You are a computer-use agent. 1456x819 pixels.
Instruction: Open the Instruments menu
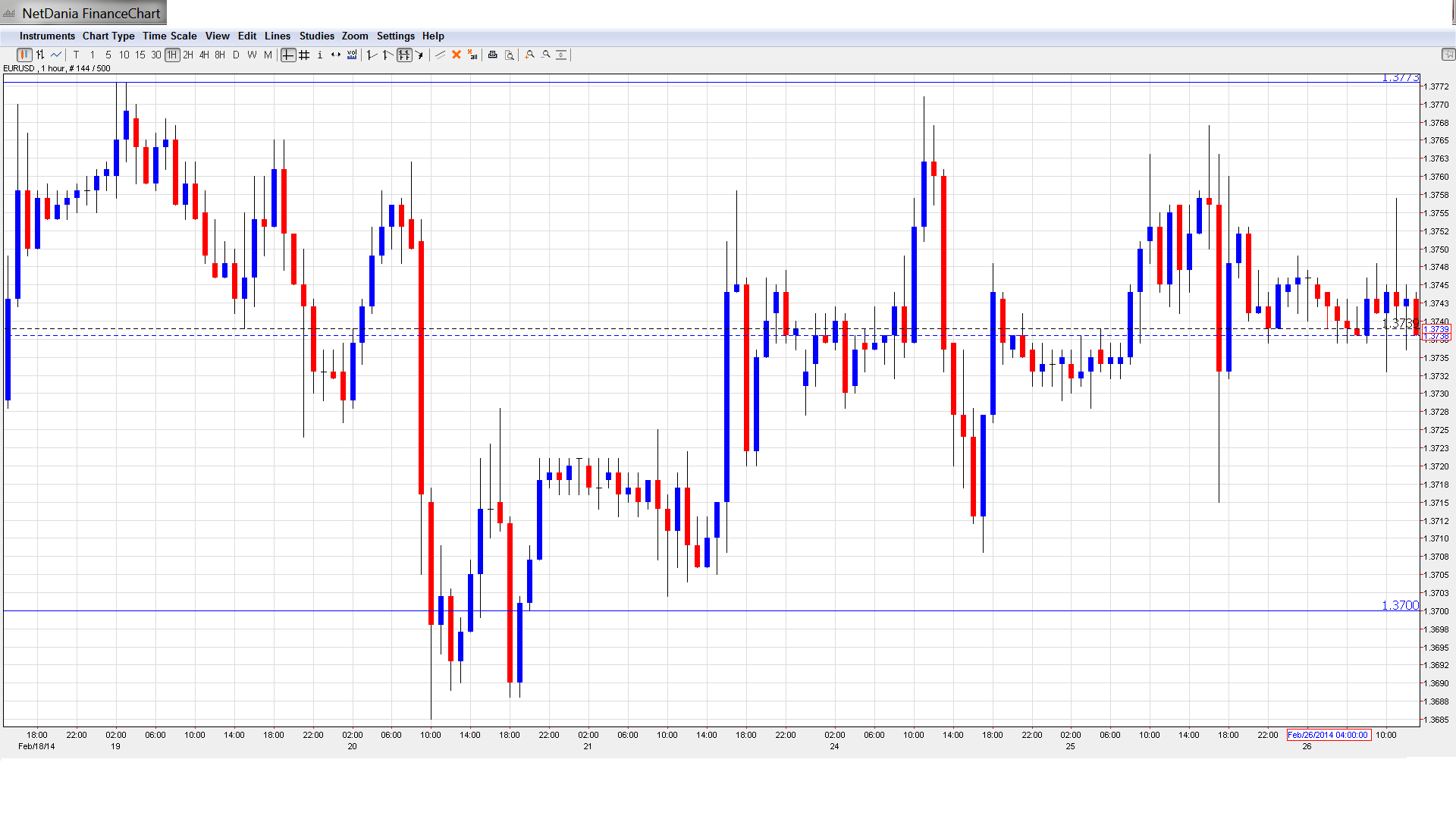click(x=47, y=36)
